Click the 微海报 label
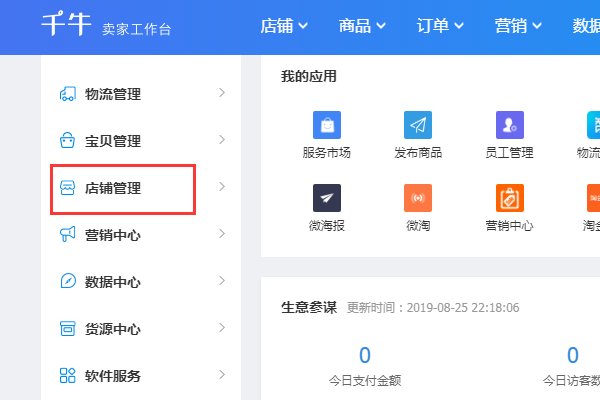Screen dimensions: 600x400 tap(327, 226)
